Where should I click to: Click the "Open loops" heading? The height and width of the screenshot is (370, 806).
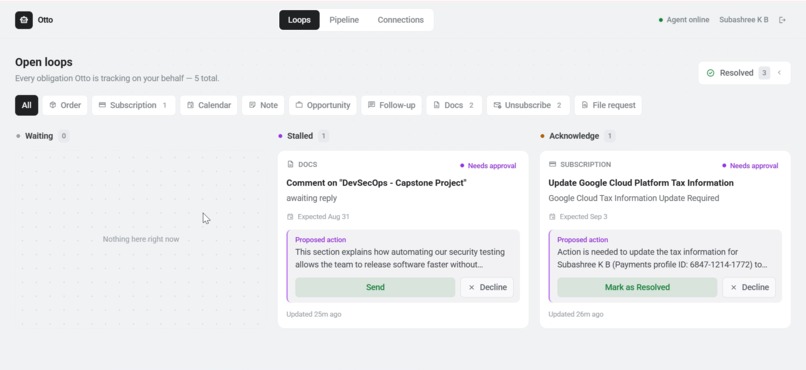[44, 62]
